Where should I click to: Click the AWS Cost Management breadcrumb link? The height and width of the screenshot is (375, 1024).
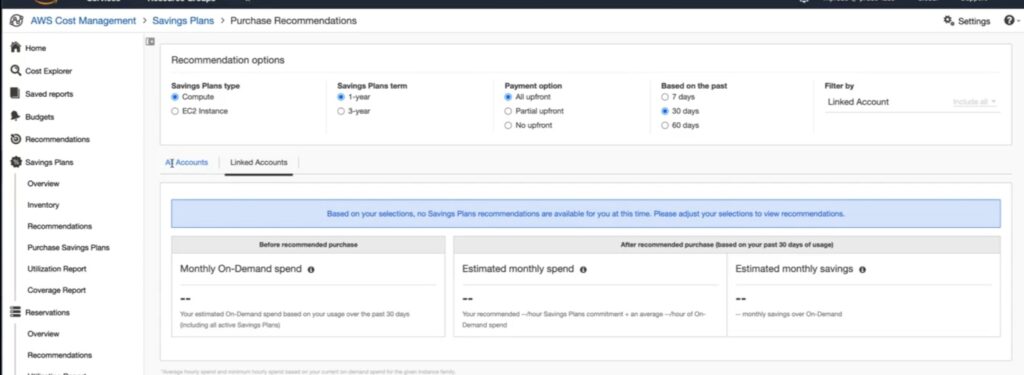click(x=83, y=21)
